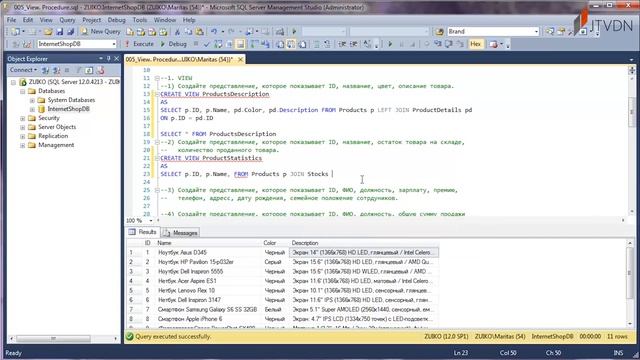Select the Ноутбук Asus D345 cell
Image resolution: width=640 pixels, height=360 pixels.
tap(208, 252)
